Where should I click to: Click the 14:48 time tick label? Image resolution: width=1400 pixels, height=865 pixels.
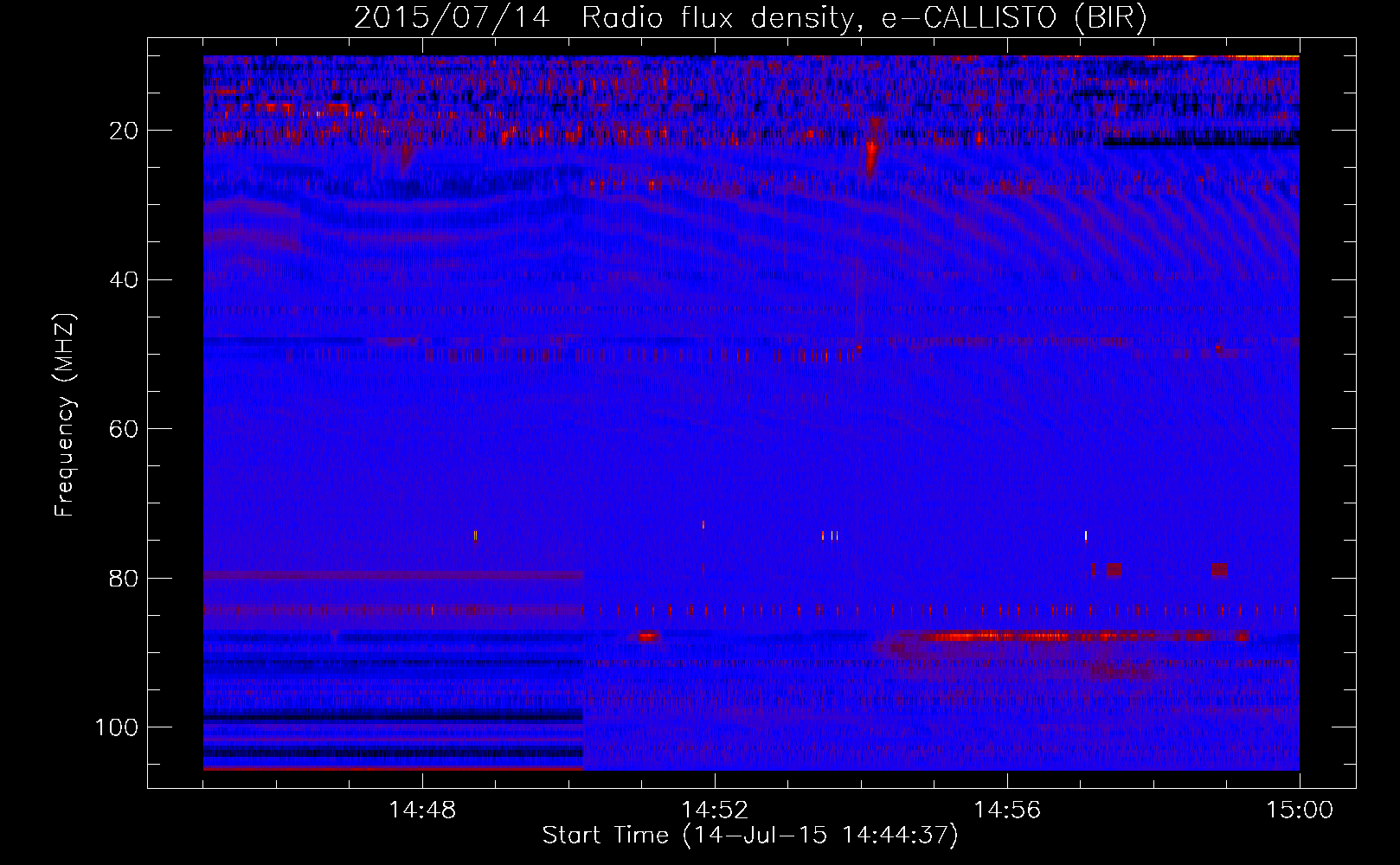point(422,811)
